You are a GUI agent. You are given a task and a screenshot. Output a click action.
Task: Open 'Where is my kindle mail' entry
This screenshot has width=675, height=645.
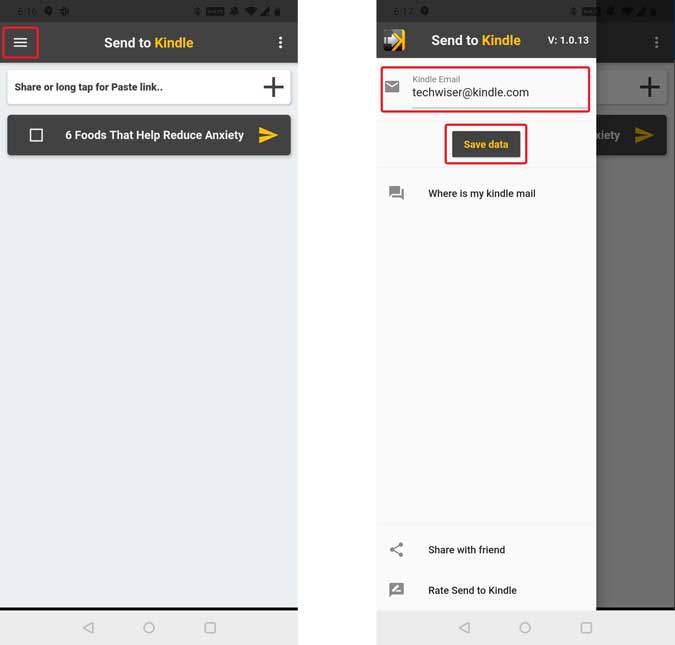click(481, 193)
